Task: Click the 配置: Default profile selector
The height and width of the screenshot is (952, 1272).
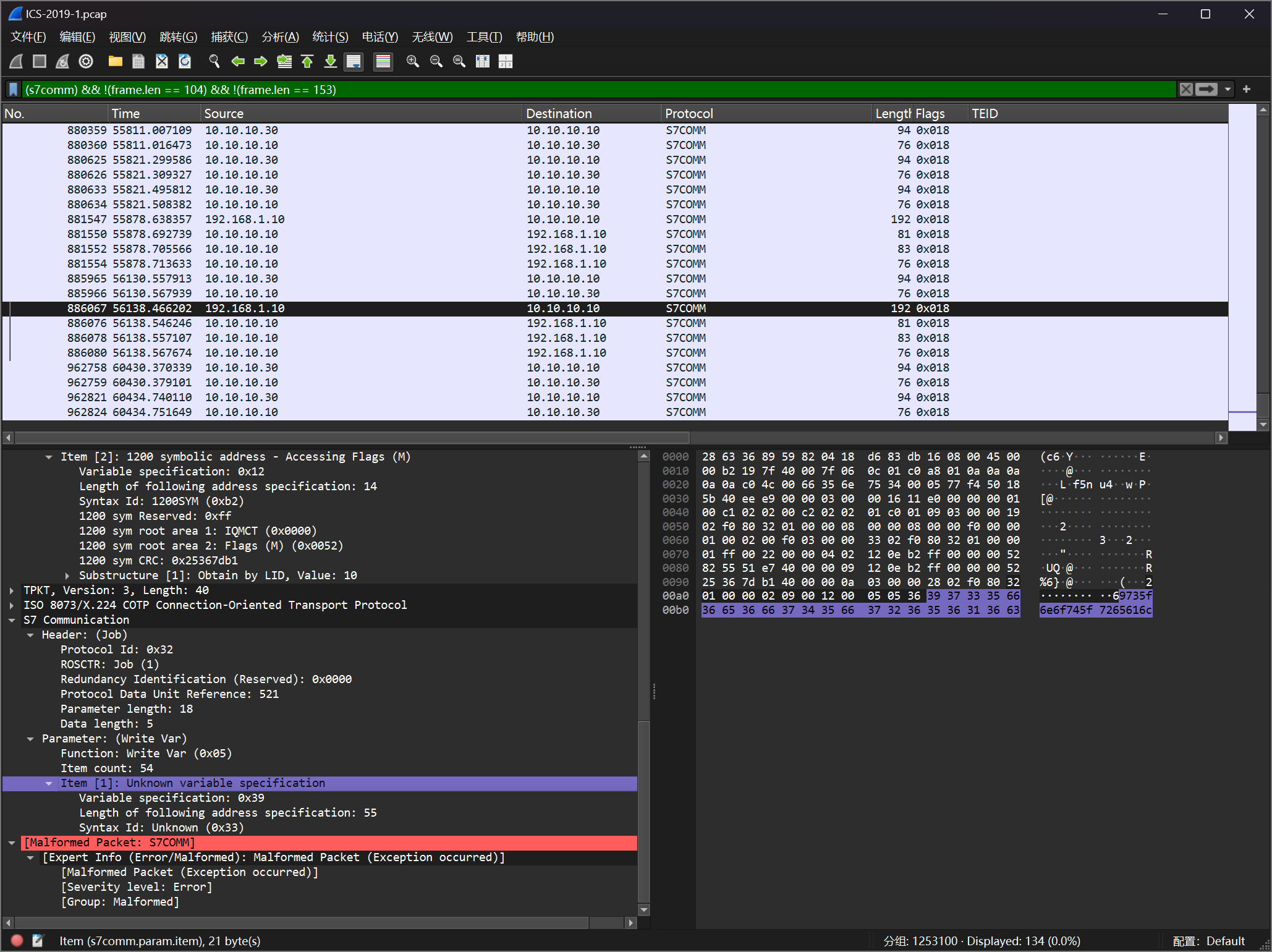Action: [1208, 941]
